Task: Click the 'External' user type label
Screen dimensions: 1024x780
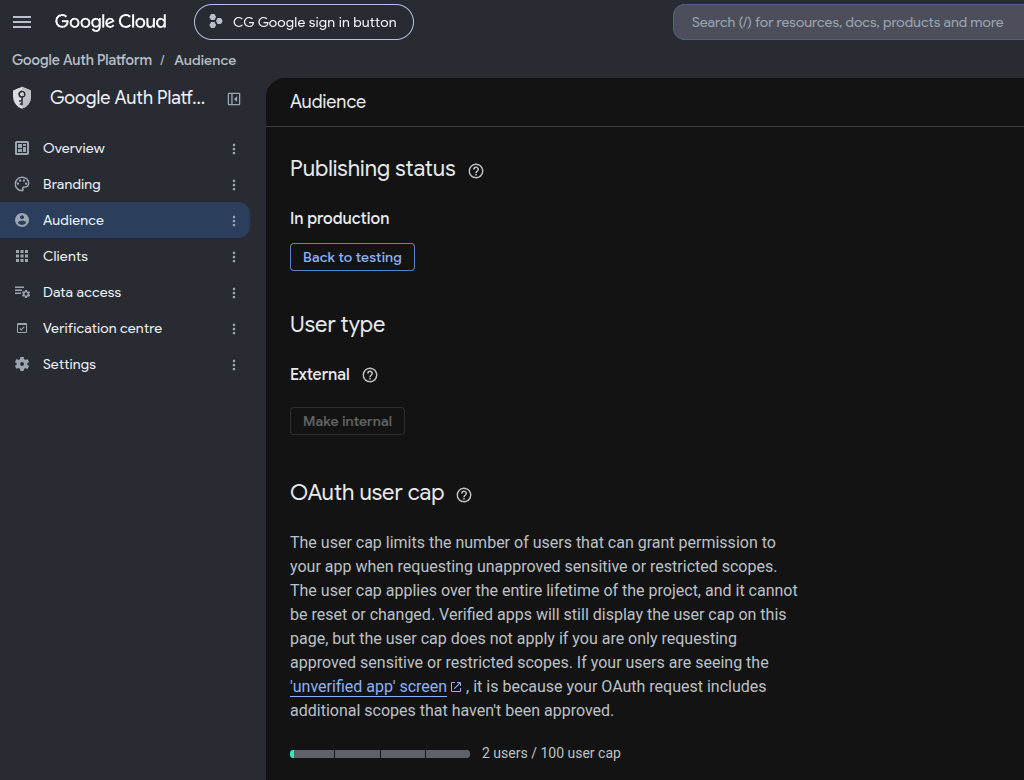Action: [320, 374]
